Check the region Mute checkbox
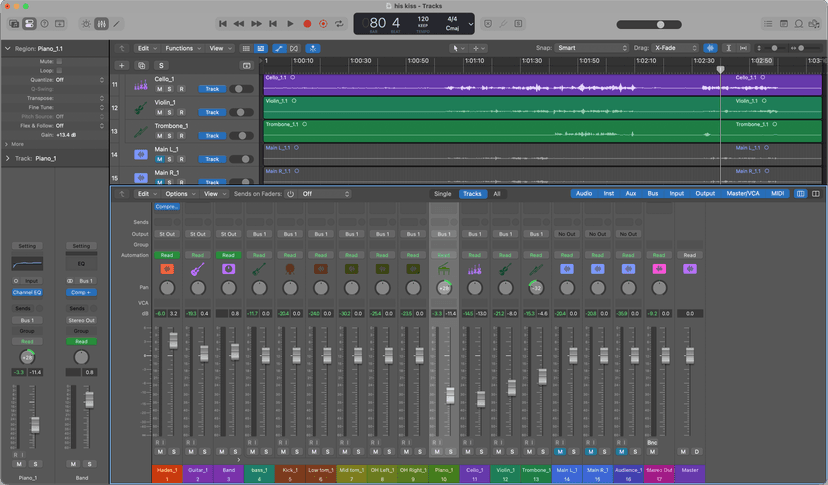 (59, 61)
